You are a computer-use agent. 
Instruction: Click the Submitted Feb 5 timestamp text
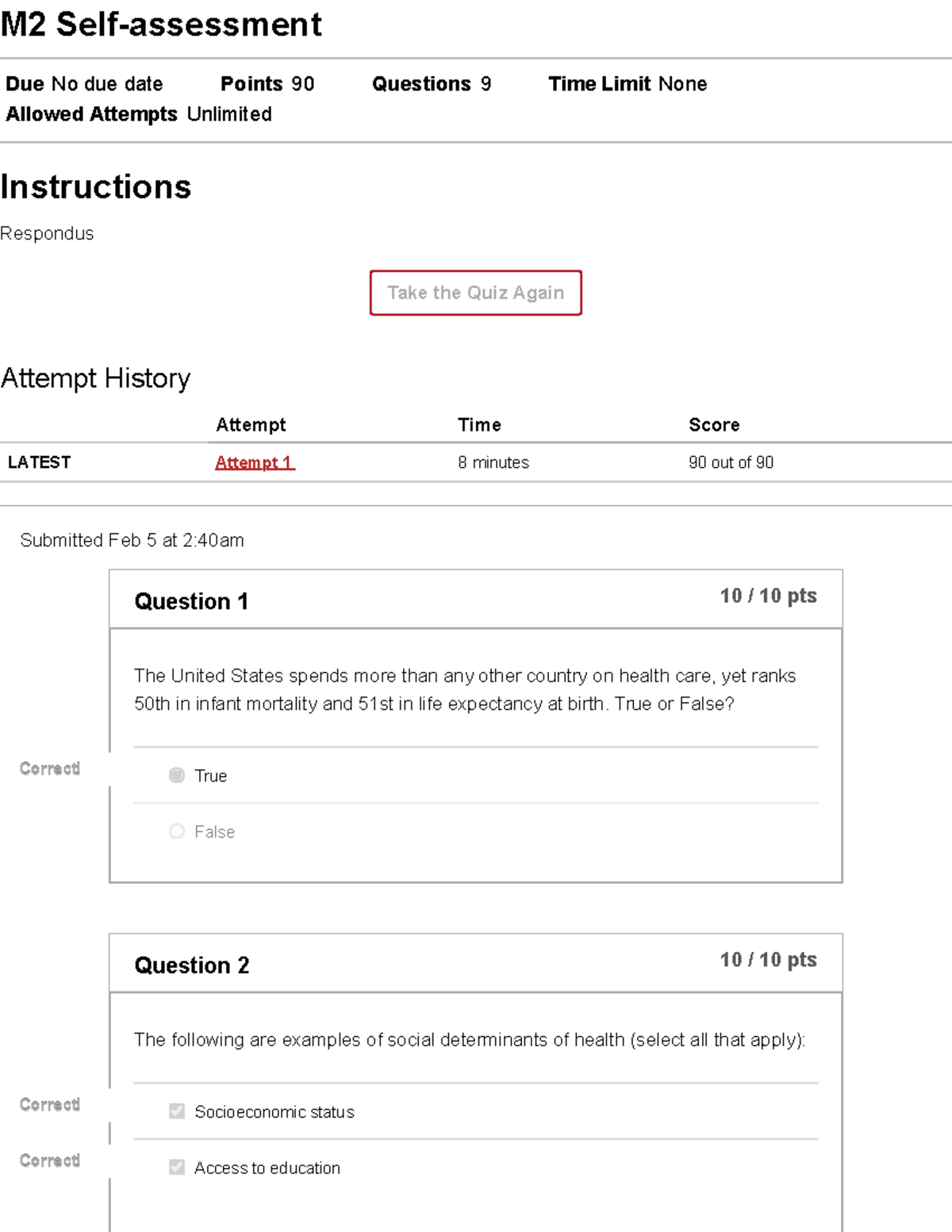pos(132,540)
